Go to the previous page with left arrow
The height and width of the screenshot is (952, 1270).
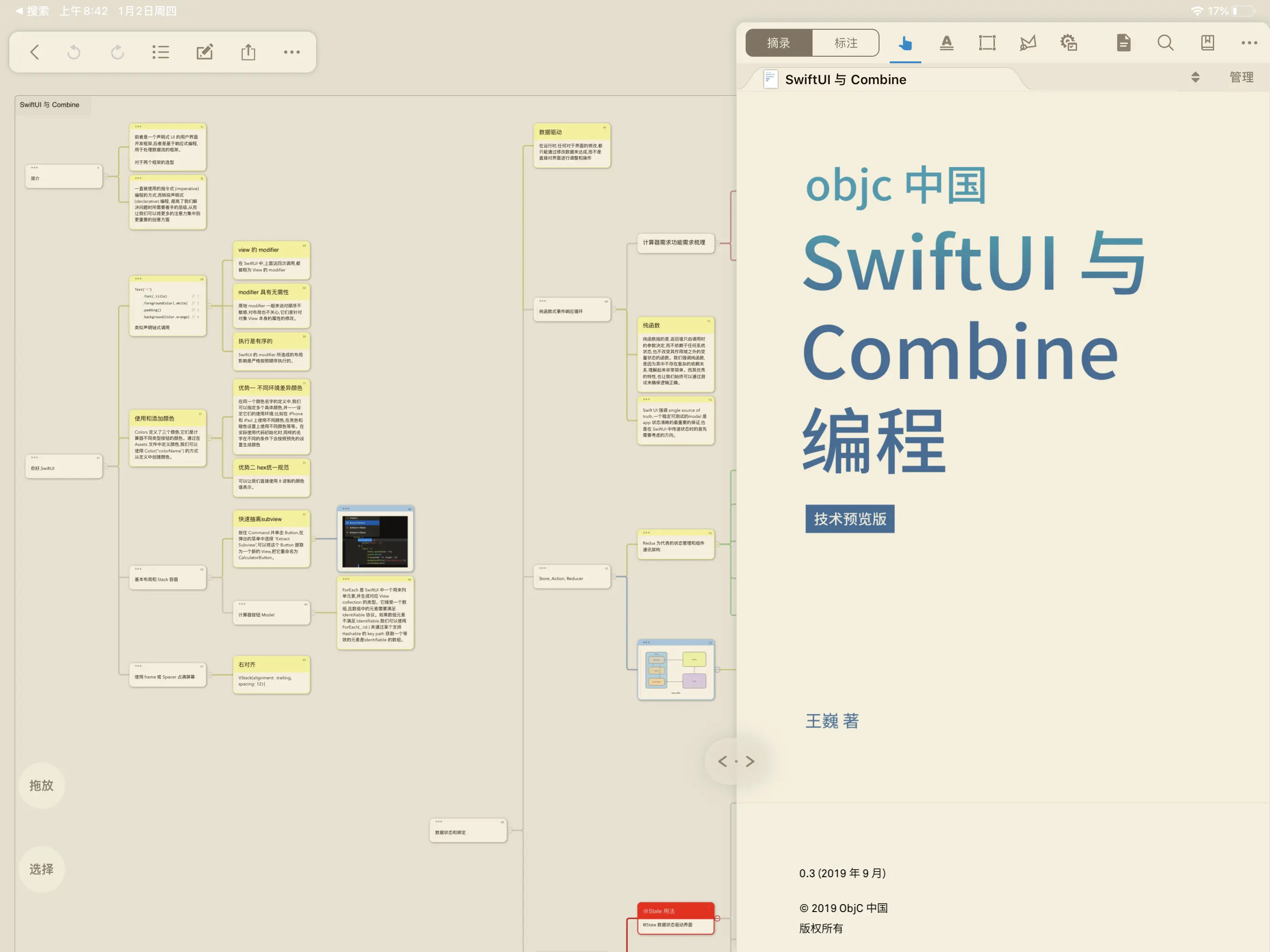(x=722, y=761)
